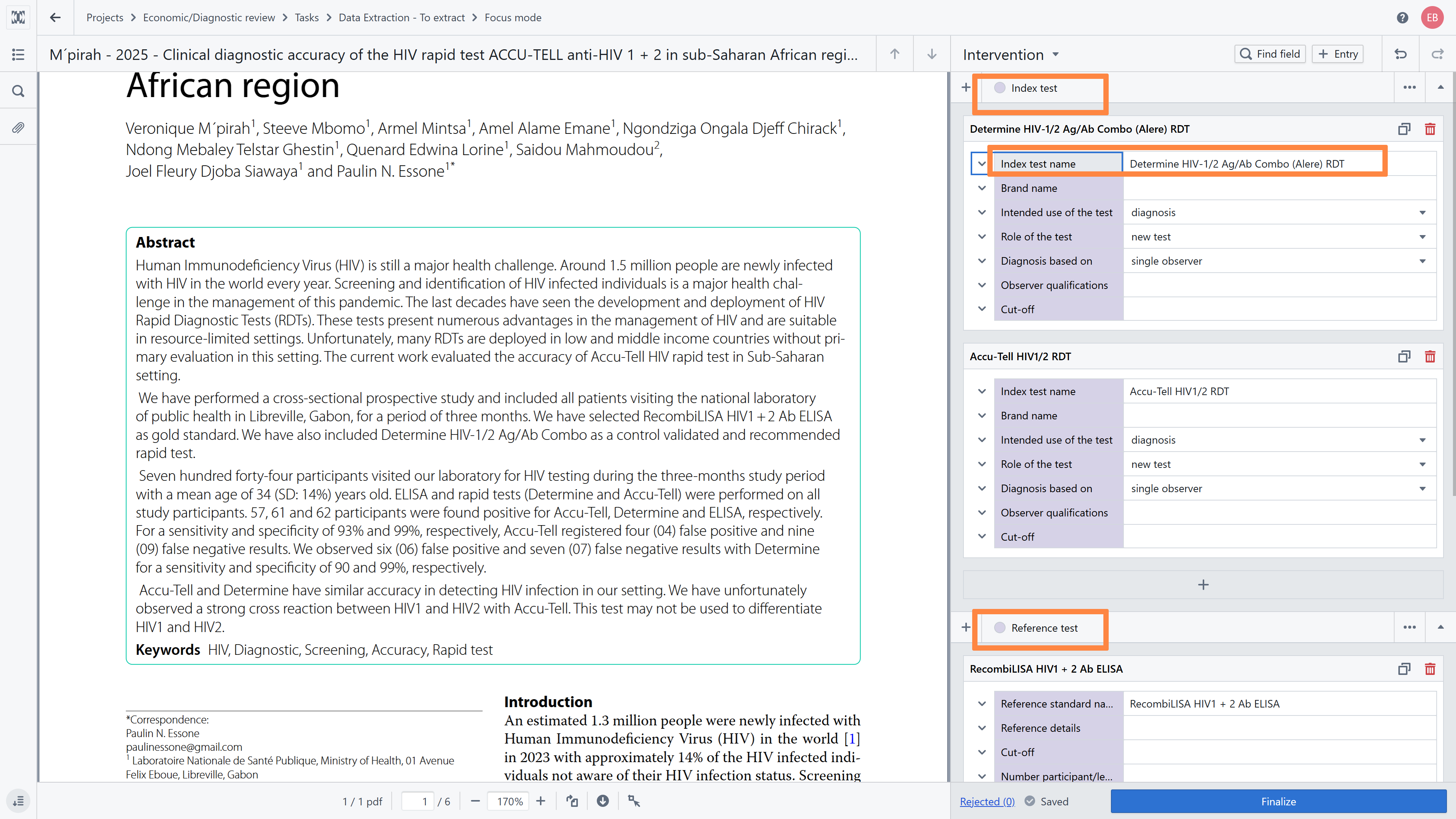Collapse the Index test section with the triangle
The height and width of the screenshot is (819, 1456).
(x=1441, y=88)
